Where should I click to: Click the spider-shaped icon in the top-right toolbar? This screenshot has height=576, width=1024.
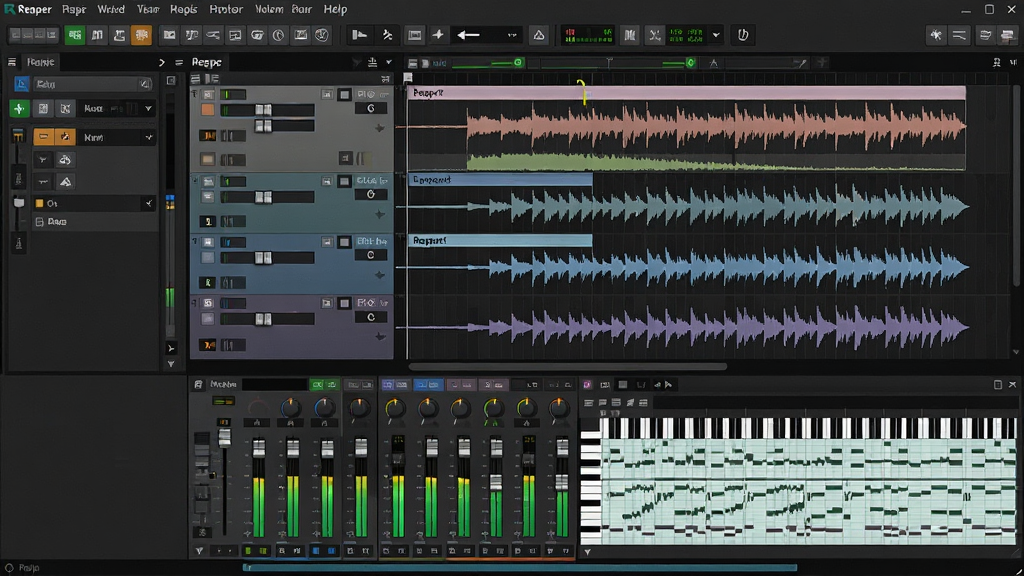tap(936, 35)
